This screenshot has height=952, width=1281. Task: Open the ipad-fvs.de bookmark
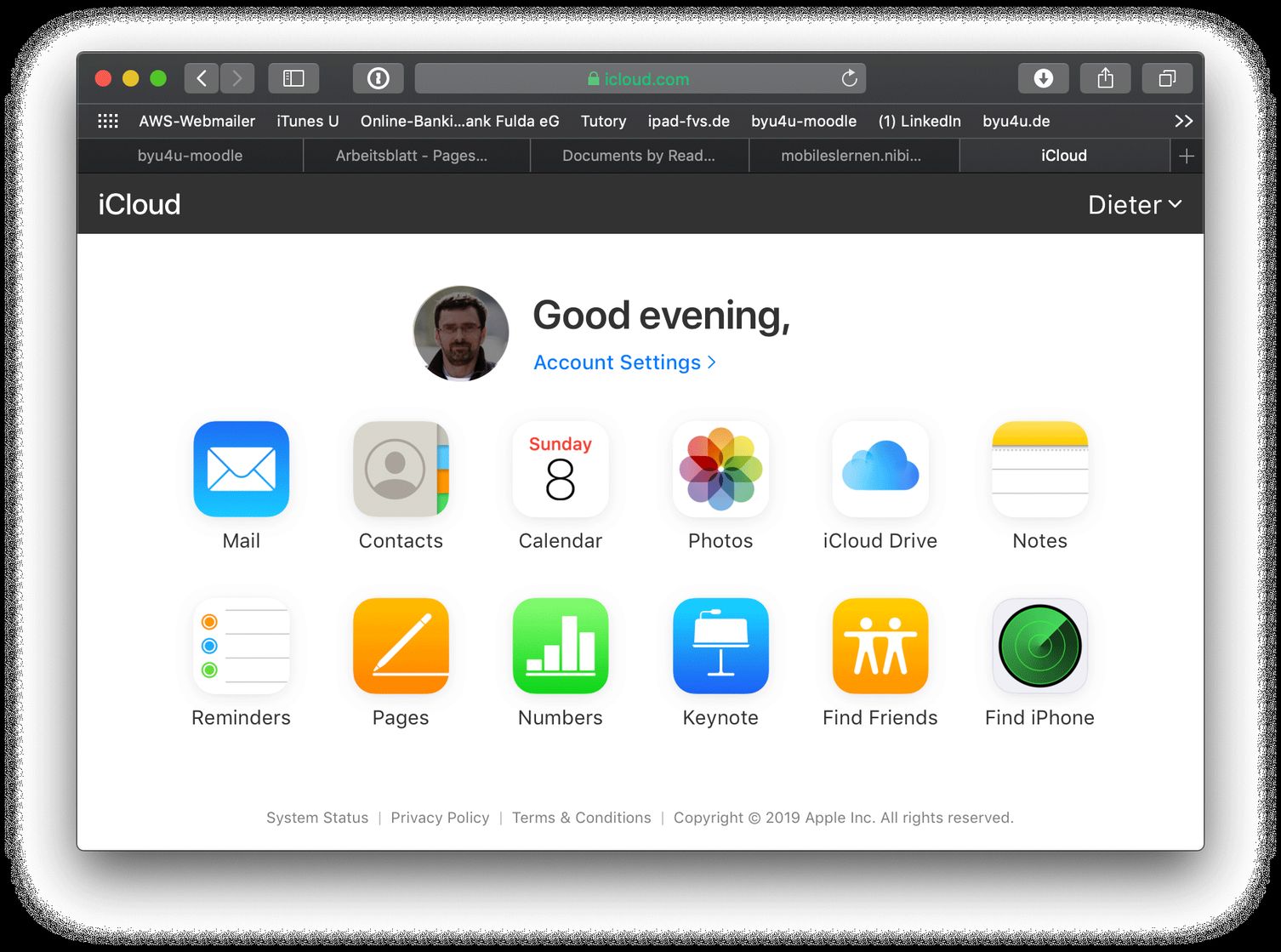pyautogui.click(x=689, y=121)
